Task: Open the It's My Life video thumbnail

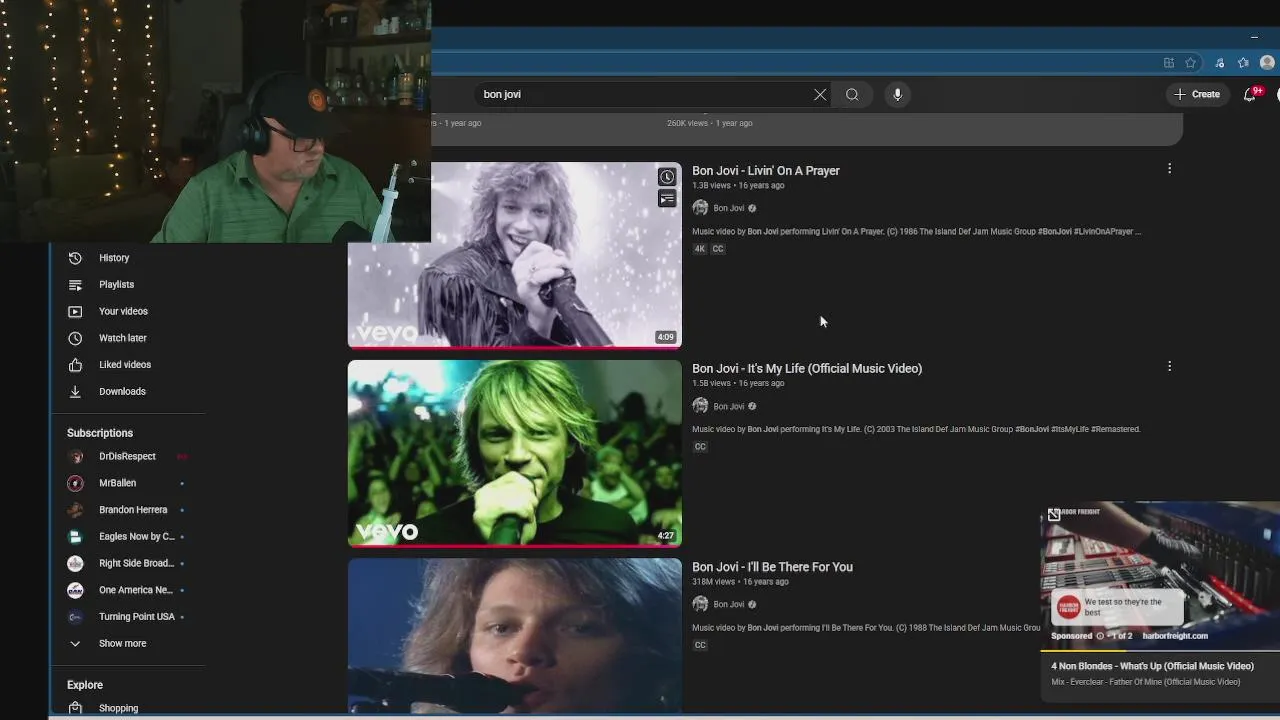Action: pos(515,453)
